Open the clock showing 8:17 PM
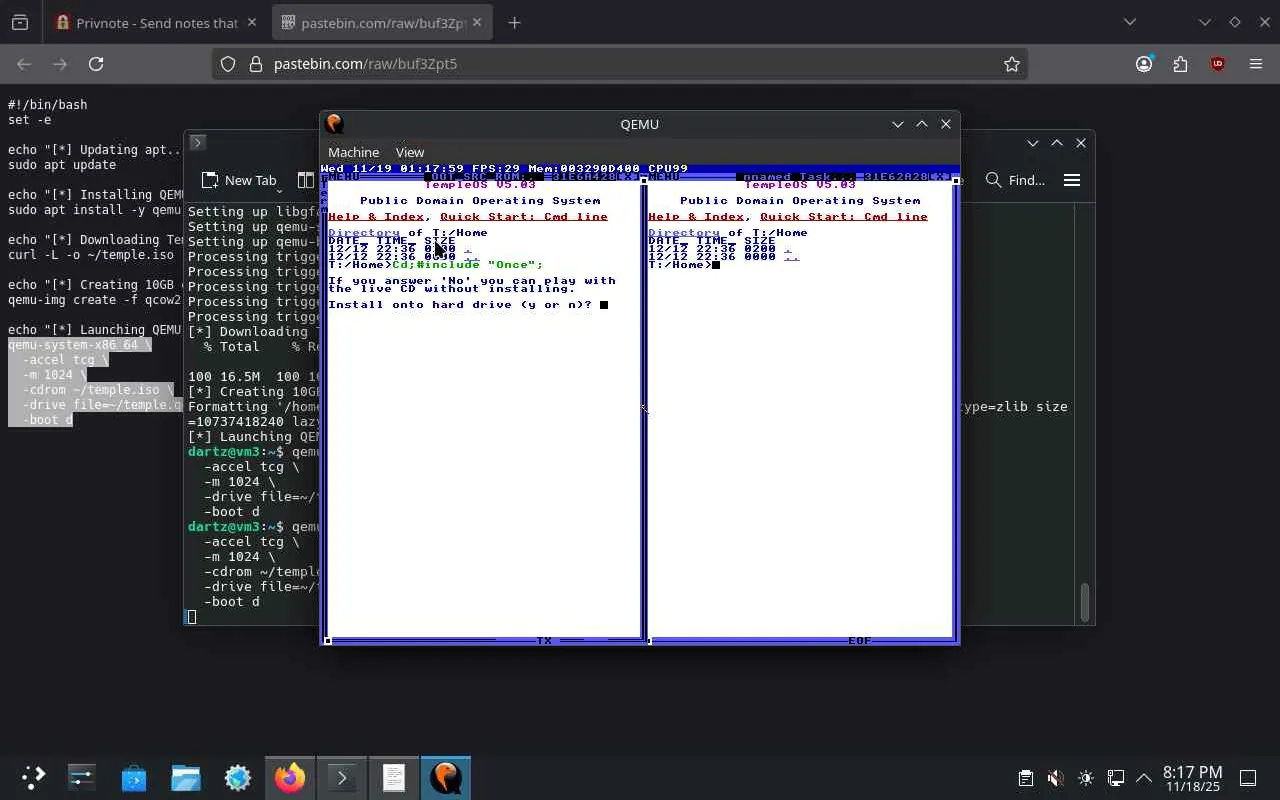Image resolution: width=1280 pixels, height=800 pixels. coord(1192,778)
